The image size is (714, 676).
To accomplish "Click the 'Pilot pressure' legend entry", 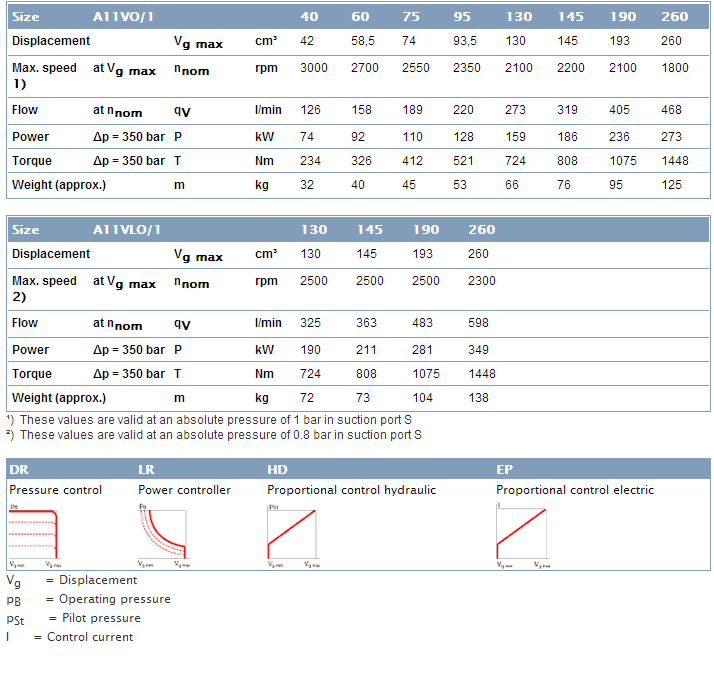I will [x=74, y=619].
